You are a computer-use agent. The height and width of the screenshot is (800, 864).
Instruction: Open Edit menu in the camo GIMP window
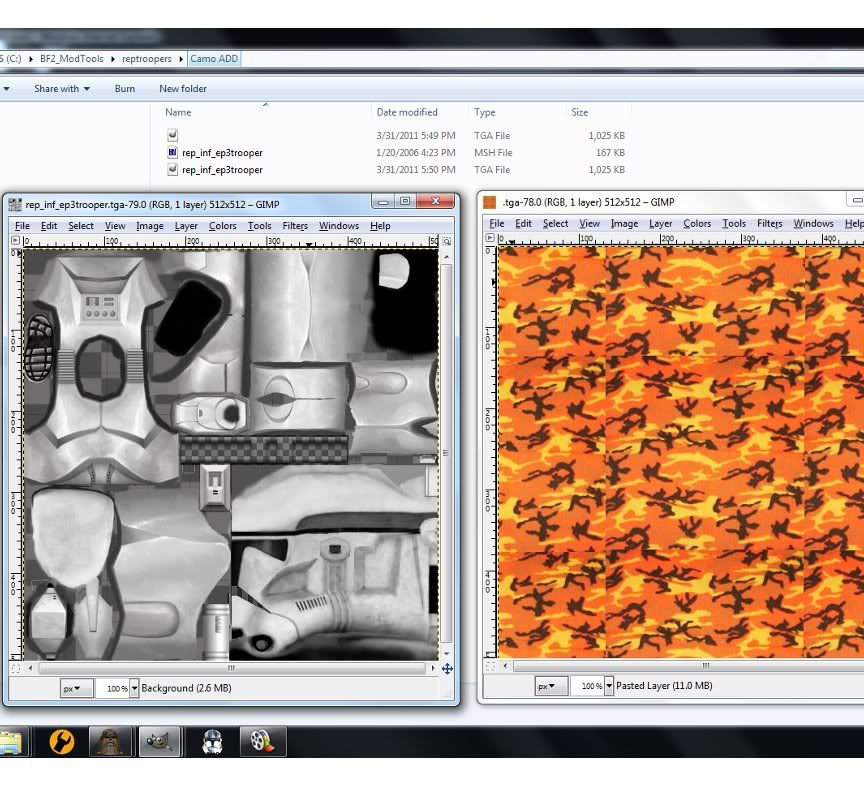coord(523,224)
